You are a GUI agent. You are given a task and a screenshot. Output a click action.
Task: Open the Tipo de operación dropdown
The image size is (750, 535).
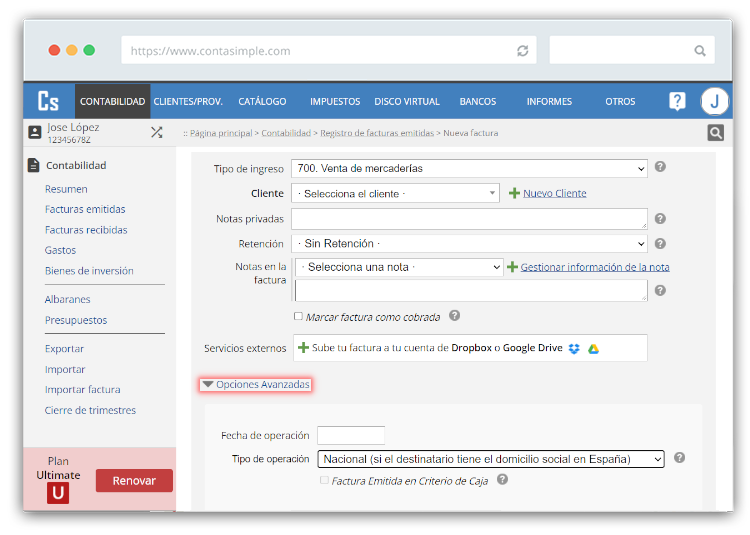(x=490, y=459)
